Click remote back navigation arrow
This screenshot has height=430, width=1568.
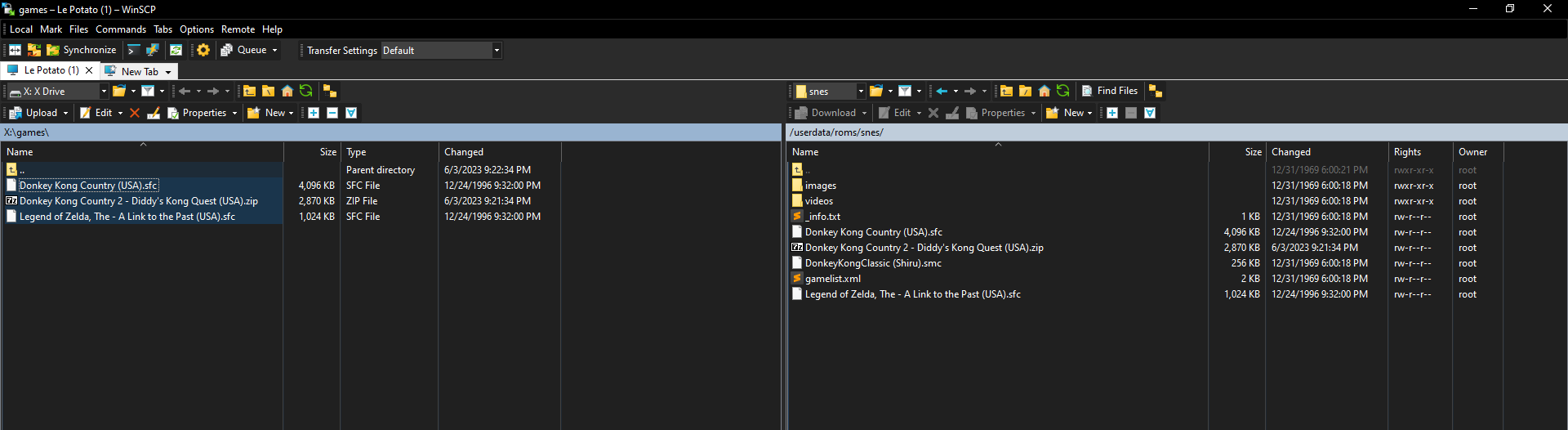[942, 91]
